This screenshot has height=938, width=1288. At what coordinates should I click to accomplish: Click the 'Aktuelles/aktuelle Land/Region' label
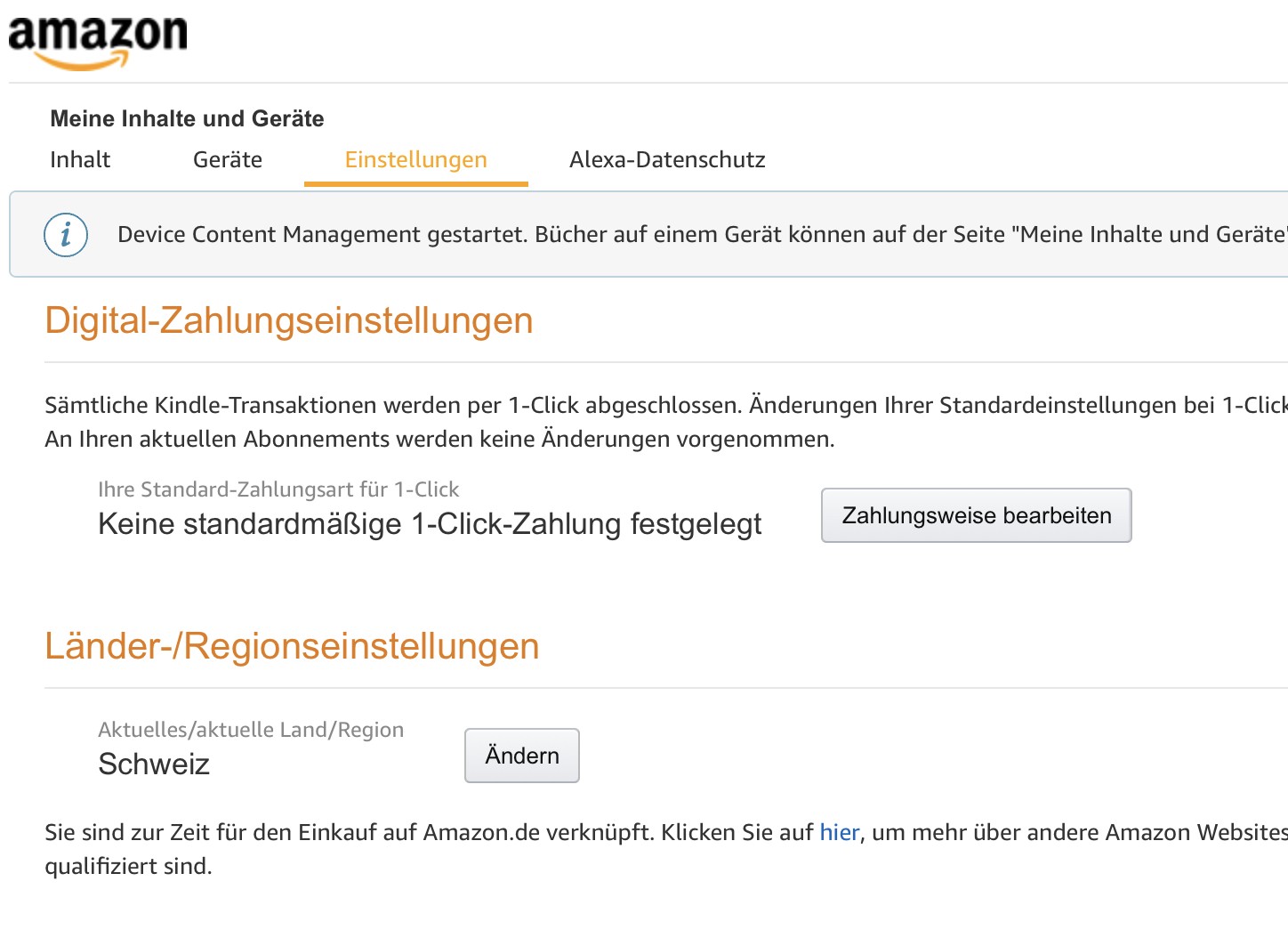coord(251,730)
